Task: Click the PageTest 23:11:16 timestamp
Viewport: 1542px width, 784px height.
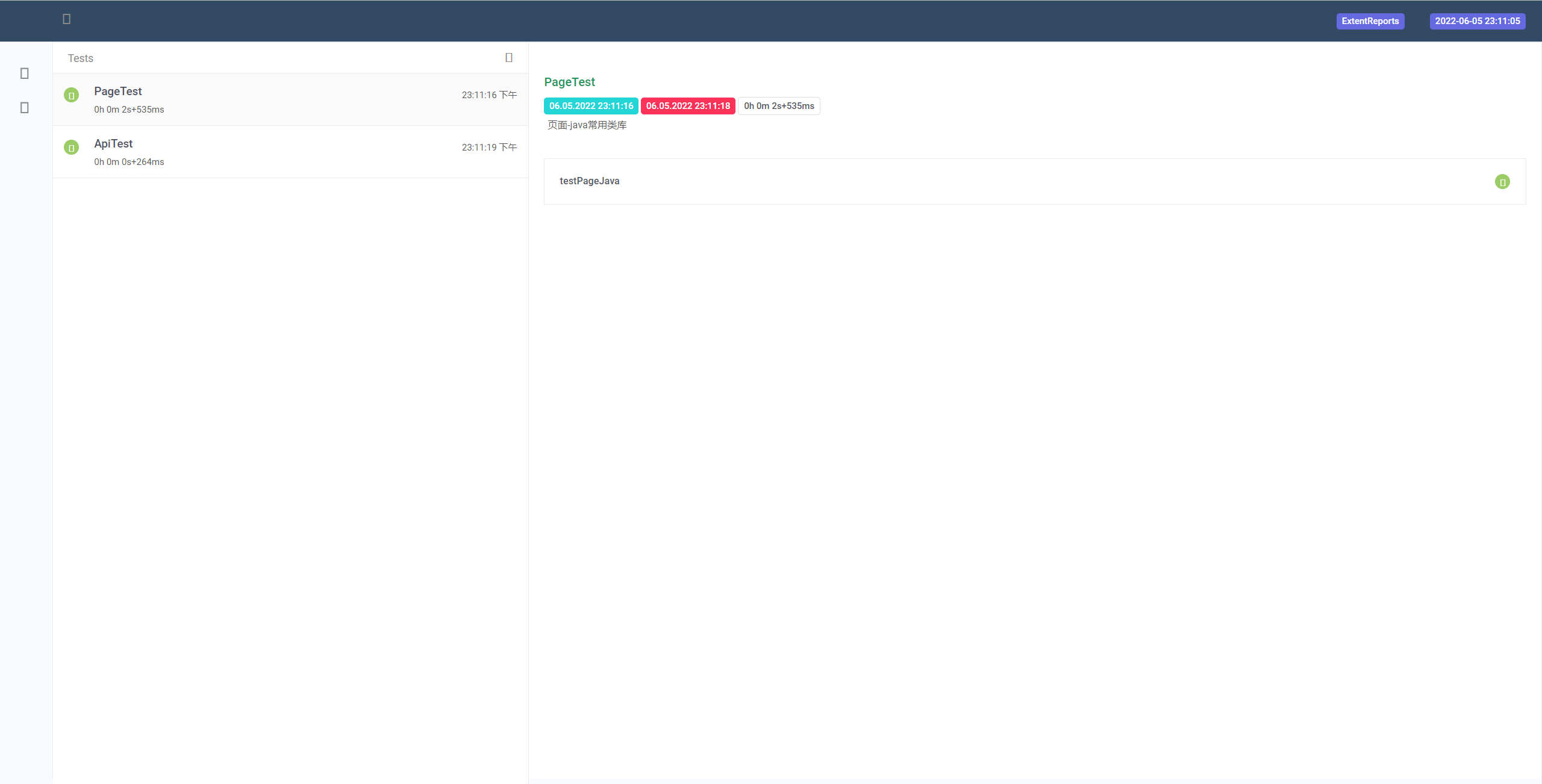Action: click(489, 95)
